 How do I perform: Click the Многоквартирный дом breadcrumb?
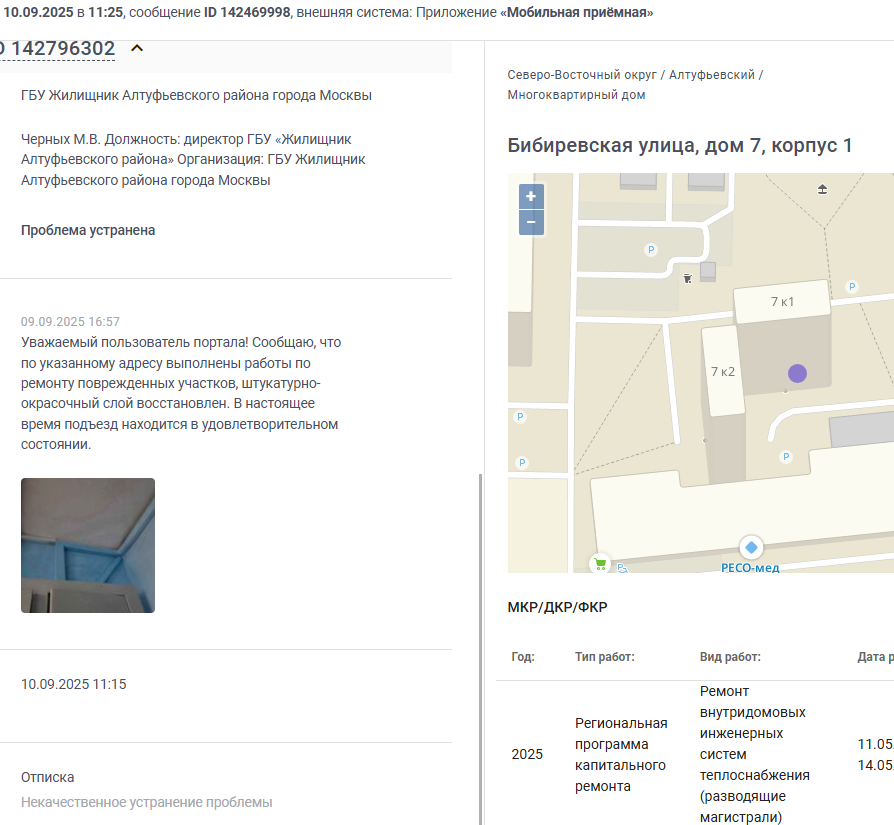pyautogui.click(x=576, y=95)
